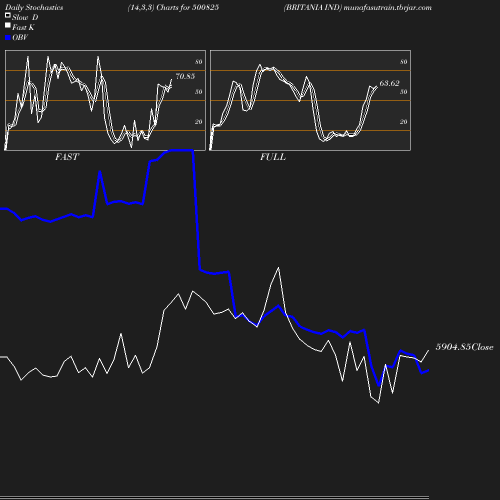Screen dimensions: 500x500
Task: Click the 70.85 value in FAST chart
Action: (185, 76)
